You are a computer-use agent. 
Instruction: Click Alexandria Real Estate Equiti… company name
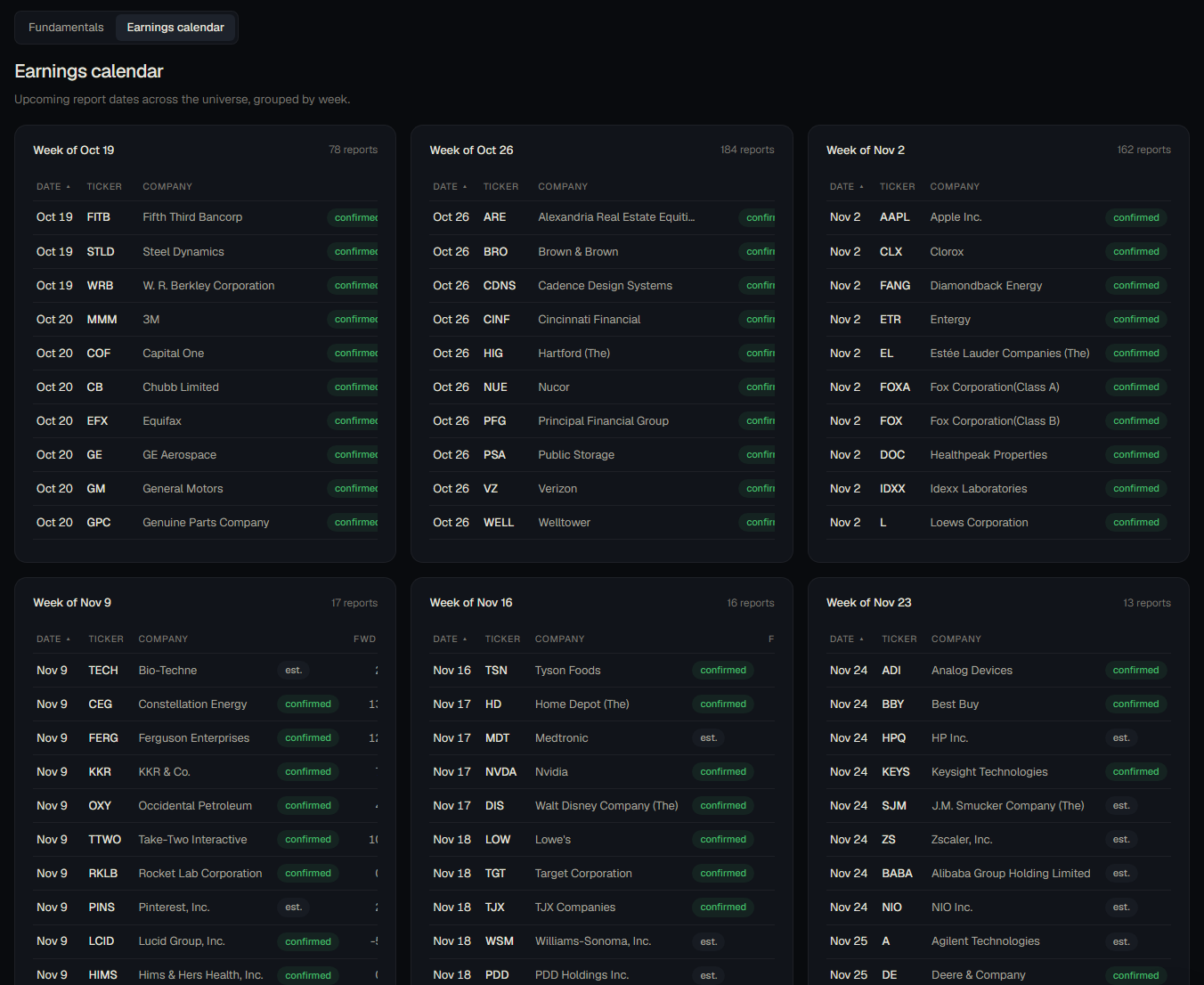click(x=616, y=217)
